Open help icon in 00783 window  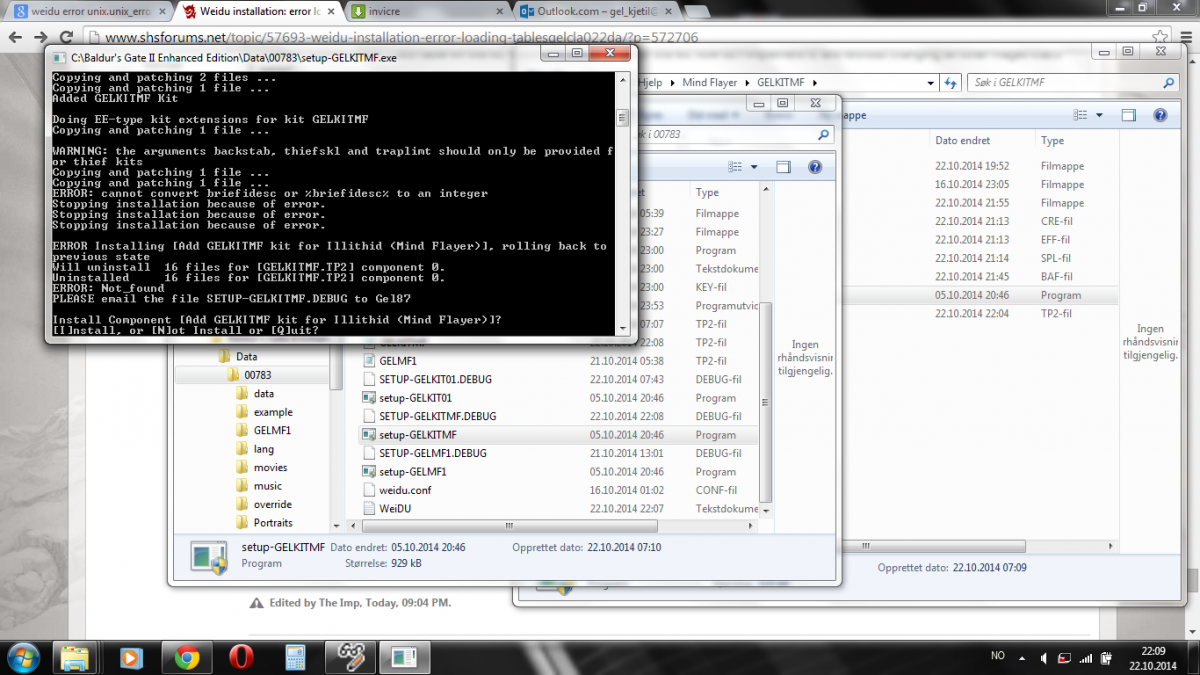tap(815, 167)
